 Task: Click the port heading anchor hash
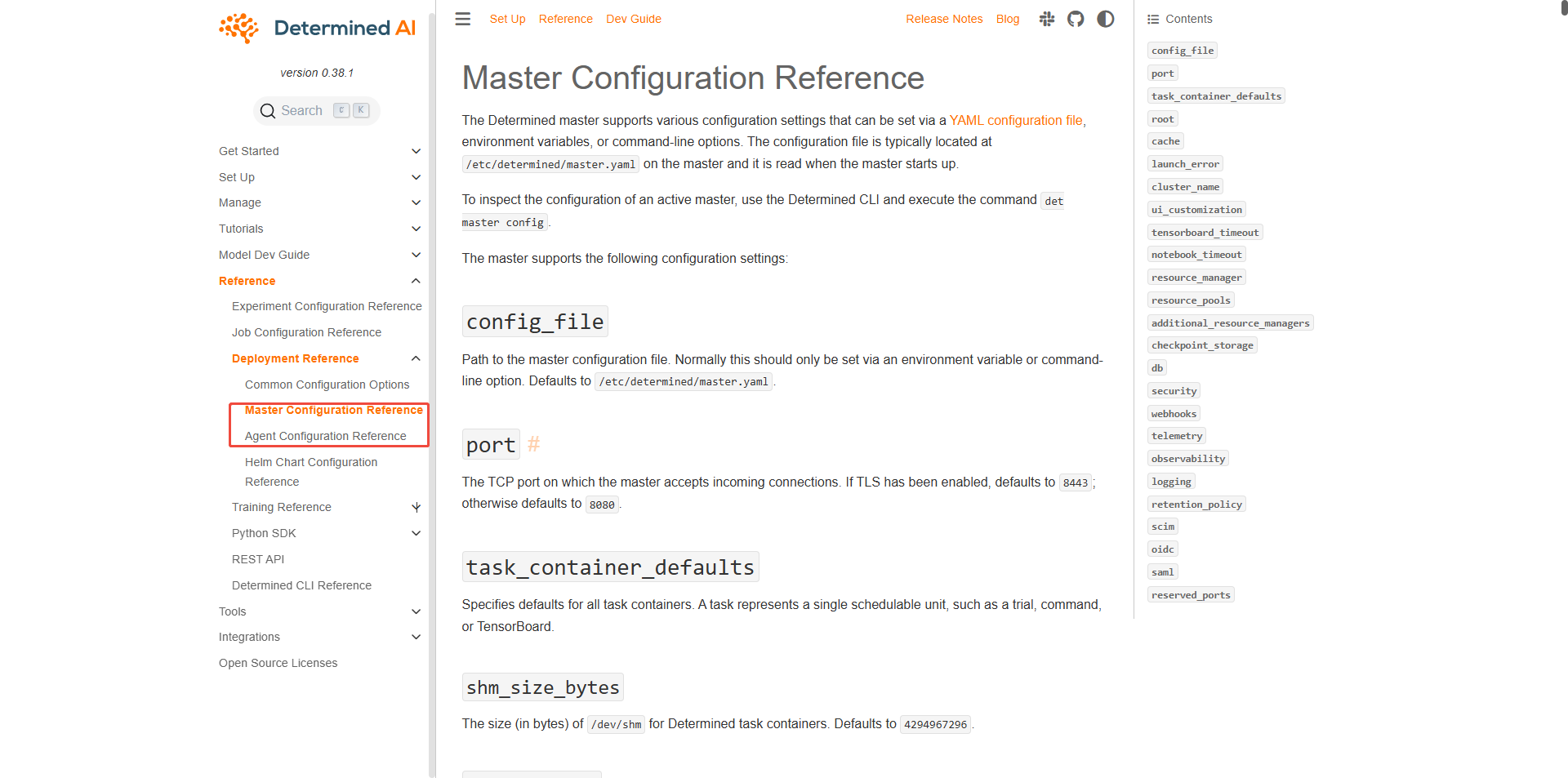click(x=534, y=444)
